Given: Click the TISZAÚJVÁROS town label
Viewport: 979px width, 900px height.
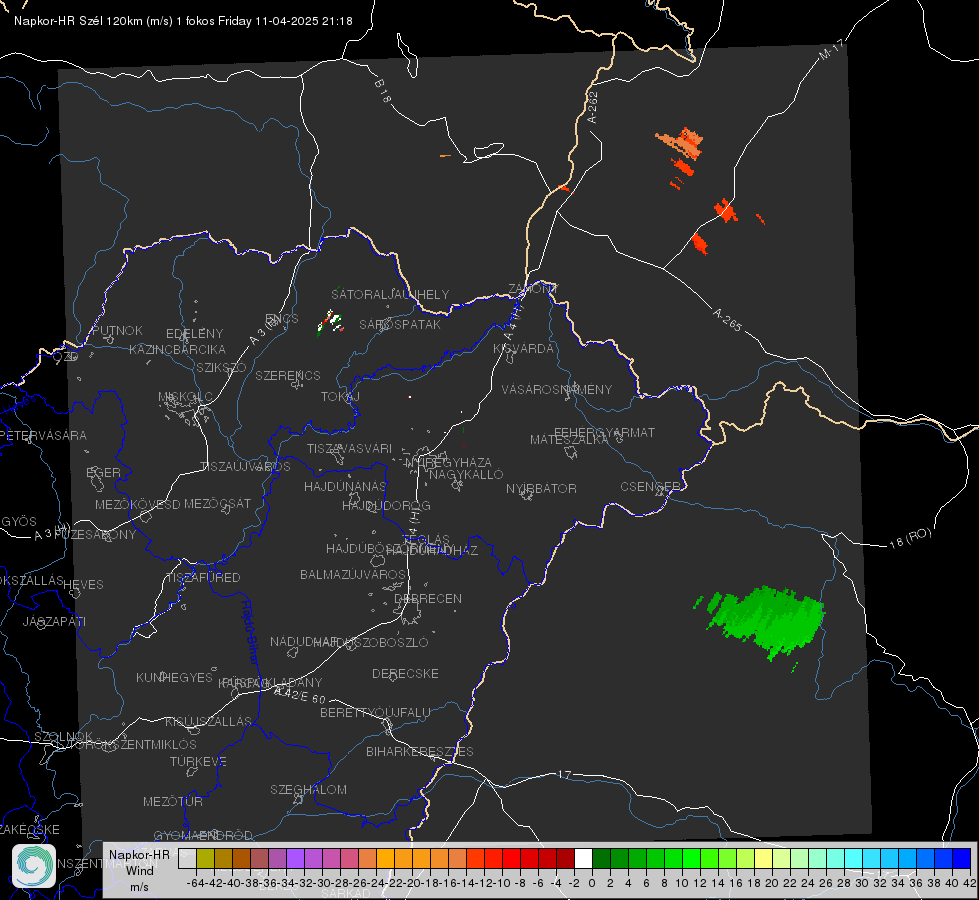Looking at the screenshot, I should point(245,467).
